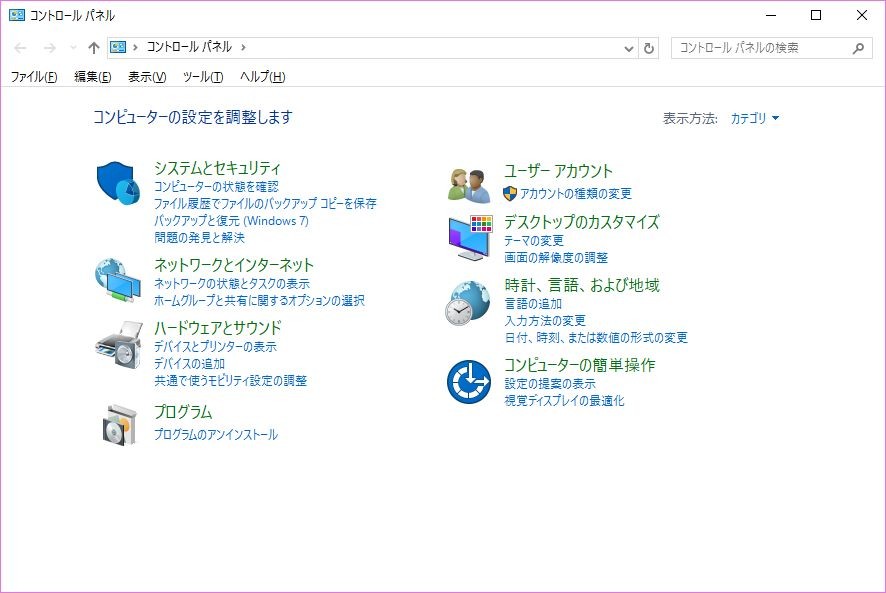886x593 pixels.
Task: Expand the カテゴリ view-by dropdown
Action: 754,118
